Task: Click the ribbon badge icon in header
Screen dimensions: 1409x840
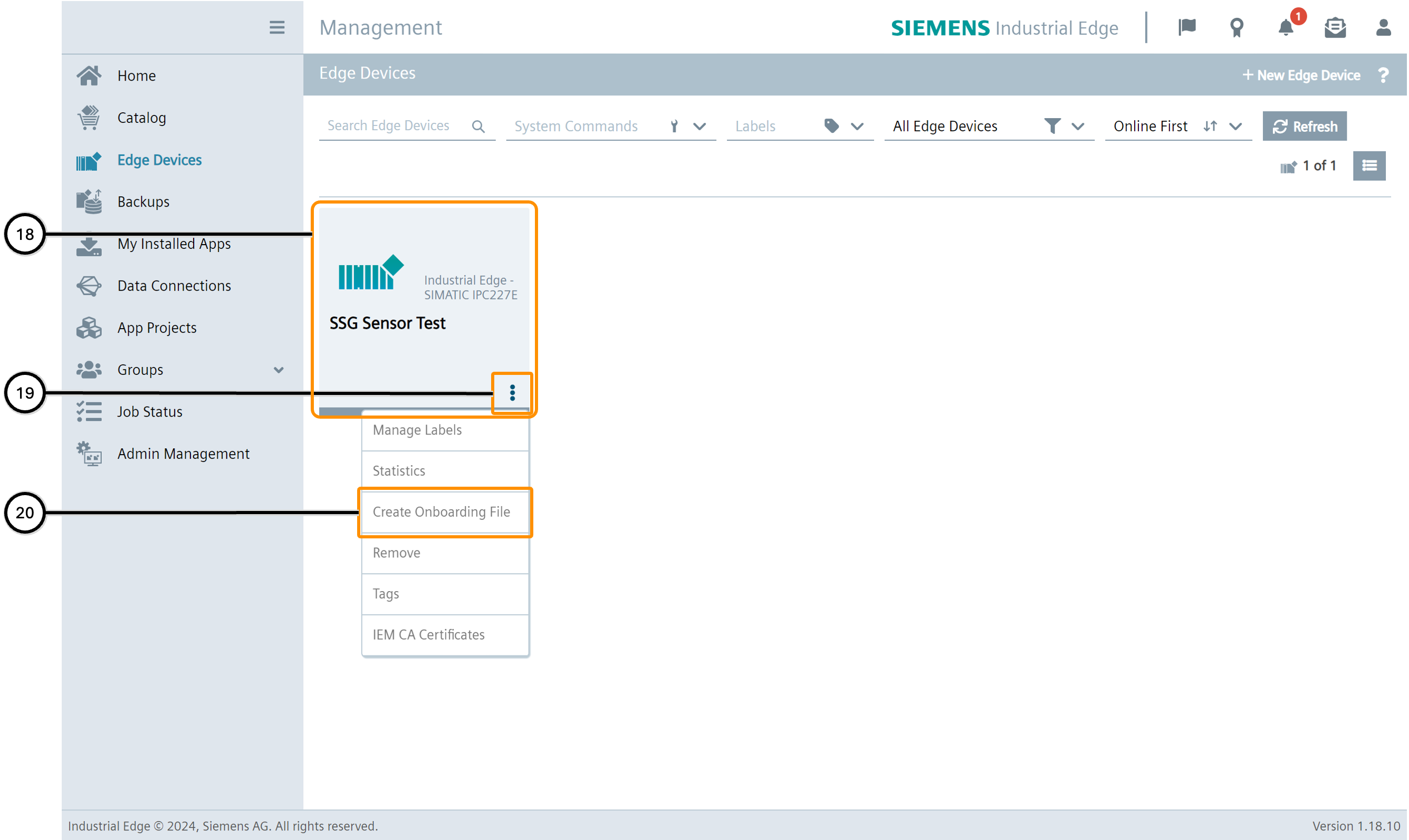Action: click(1237, 27)
